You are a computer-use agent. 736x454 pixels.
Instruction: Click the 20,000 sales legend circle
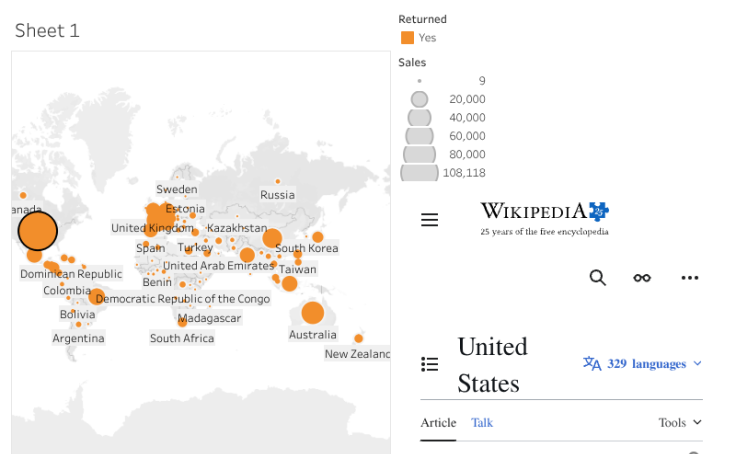pos(419,99)
